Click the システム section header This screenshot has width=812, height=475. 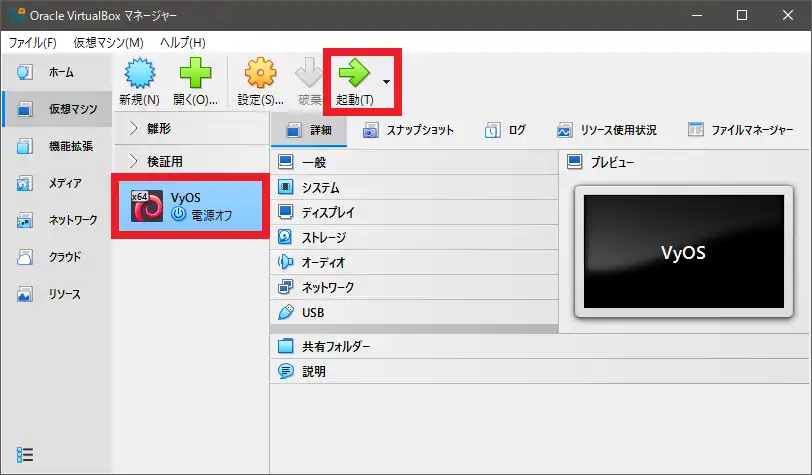click(414, 187)
